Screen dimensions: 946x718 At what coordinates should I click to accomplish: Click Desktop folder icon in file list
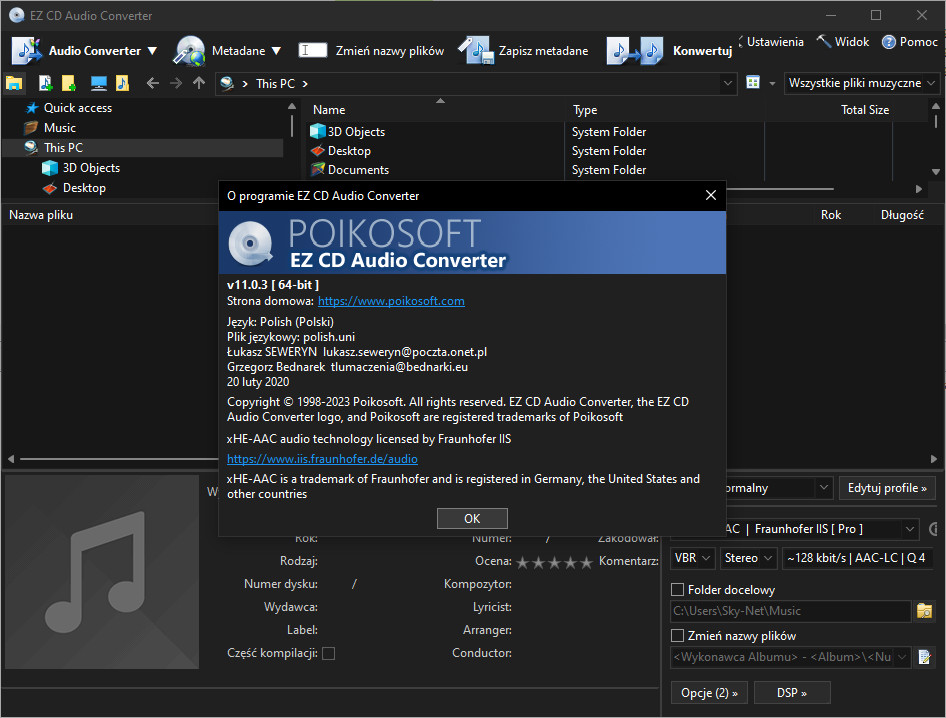[317, 151]
